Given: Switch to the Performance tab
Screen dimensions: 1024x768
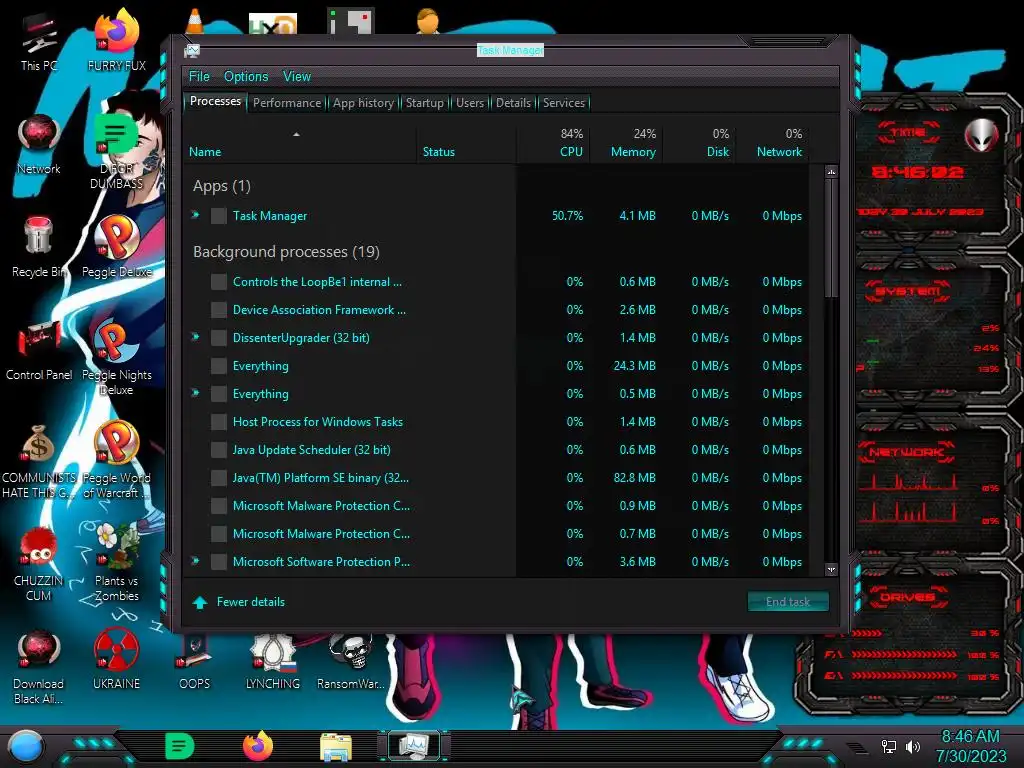Looking at the screenshot, I should 287,103.
